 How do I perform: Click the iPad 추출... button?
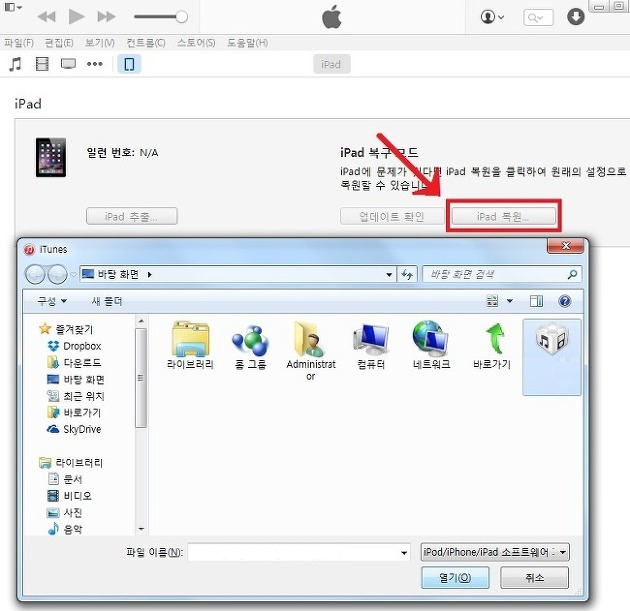pyautogui.click(x=132, y=217)
